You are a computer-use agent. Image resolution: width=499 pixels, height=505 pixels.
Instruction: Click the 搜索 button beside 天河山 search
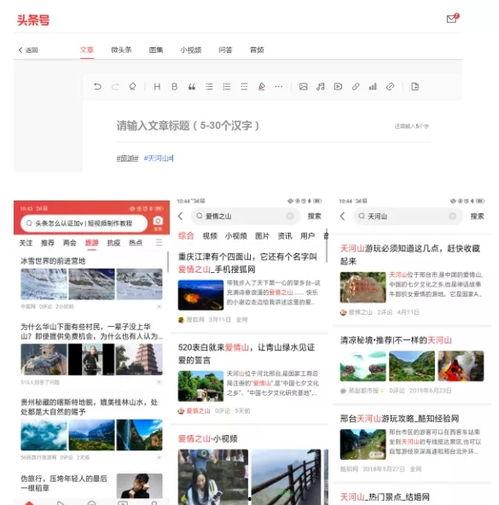pyautogui.click(x=477, y=216)
